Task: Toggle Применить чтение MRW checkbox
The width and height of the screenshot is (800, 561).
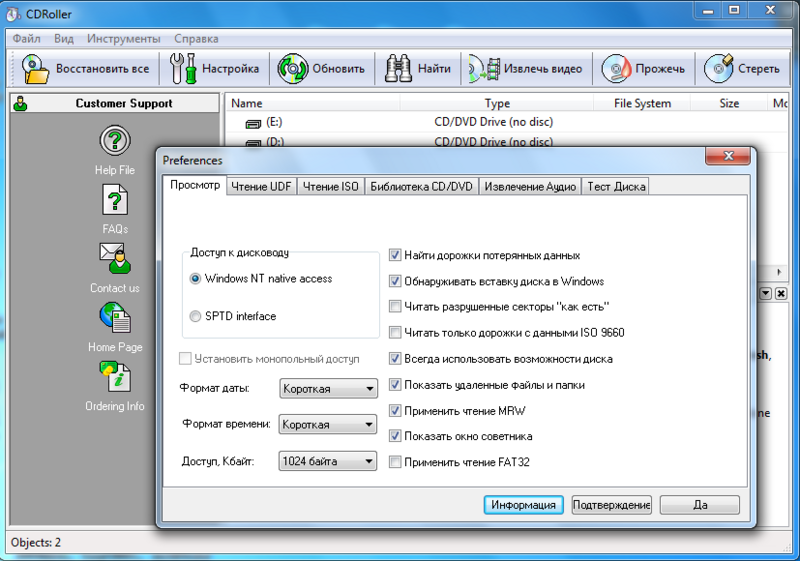Action: coord(395,410)
